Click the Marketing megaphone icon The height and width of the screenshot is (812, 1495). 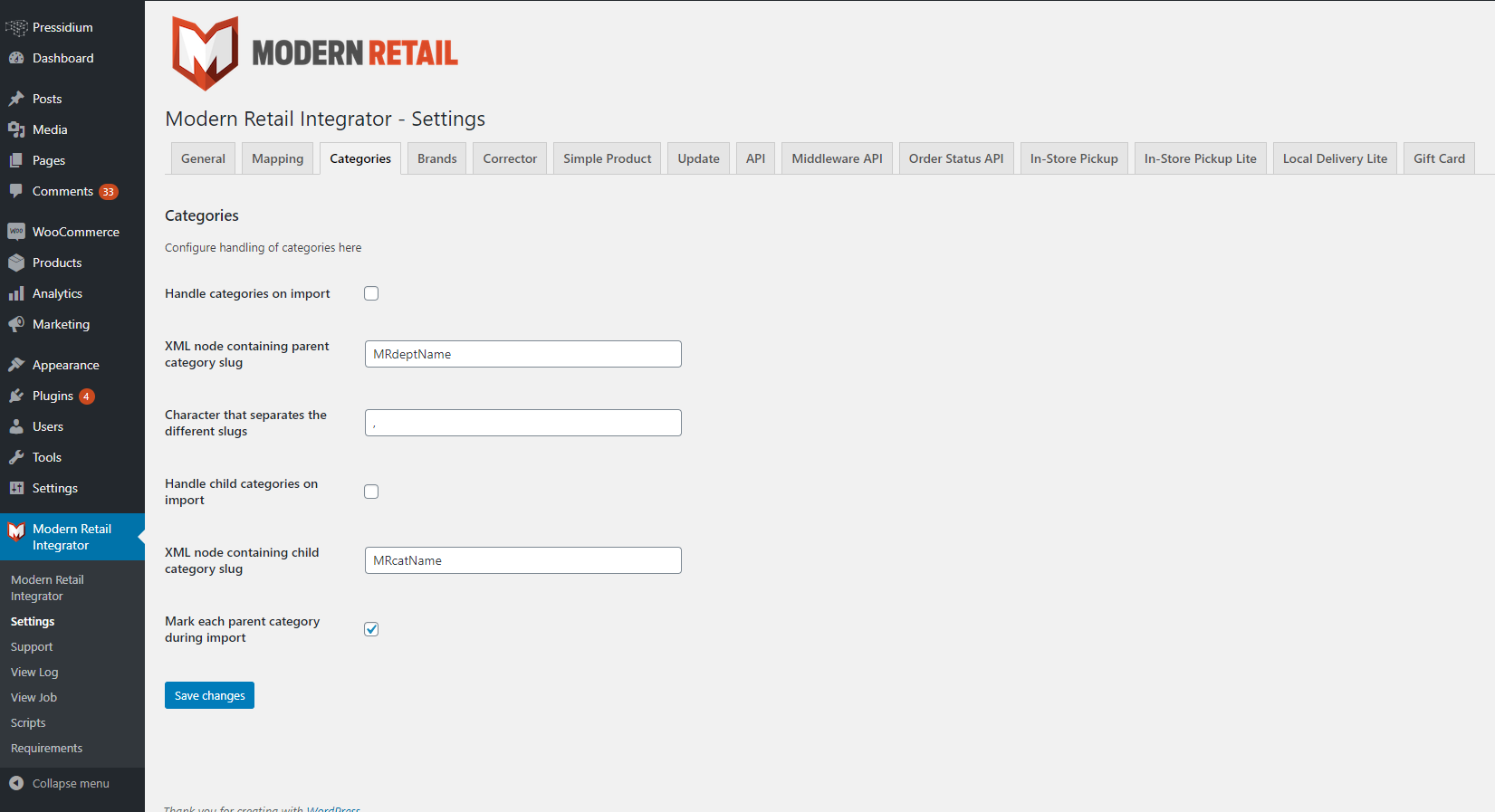click(x=16, y=324)
